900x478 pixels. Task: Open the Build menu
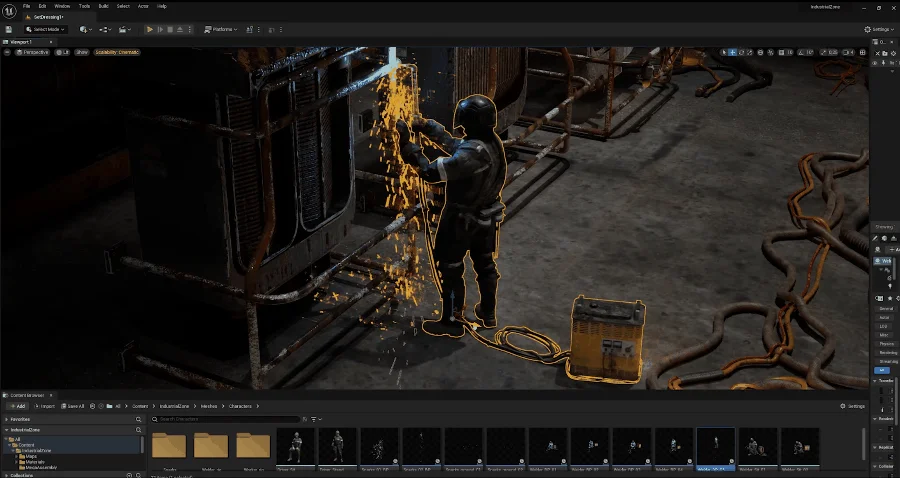tap(103, 6)
